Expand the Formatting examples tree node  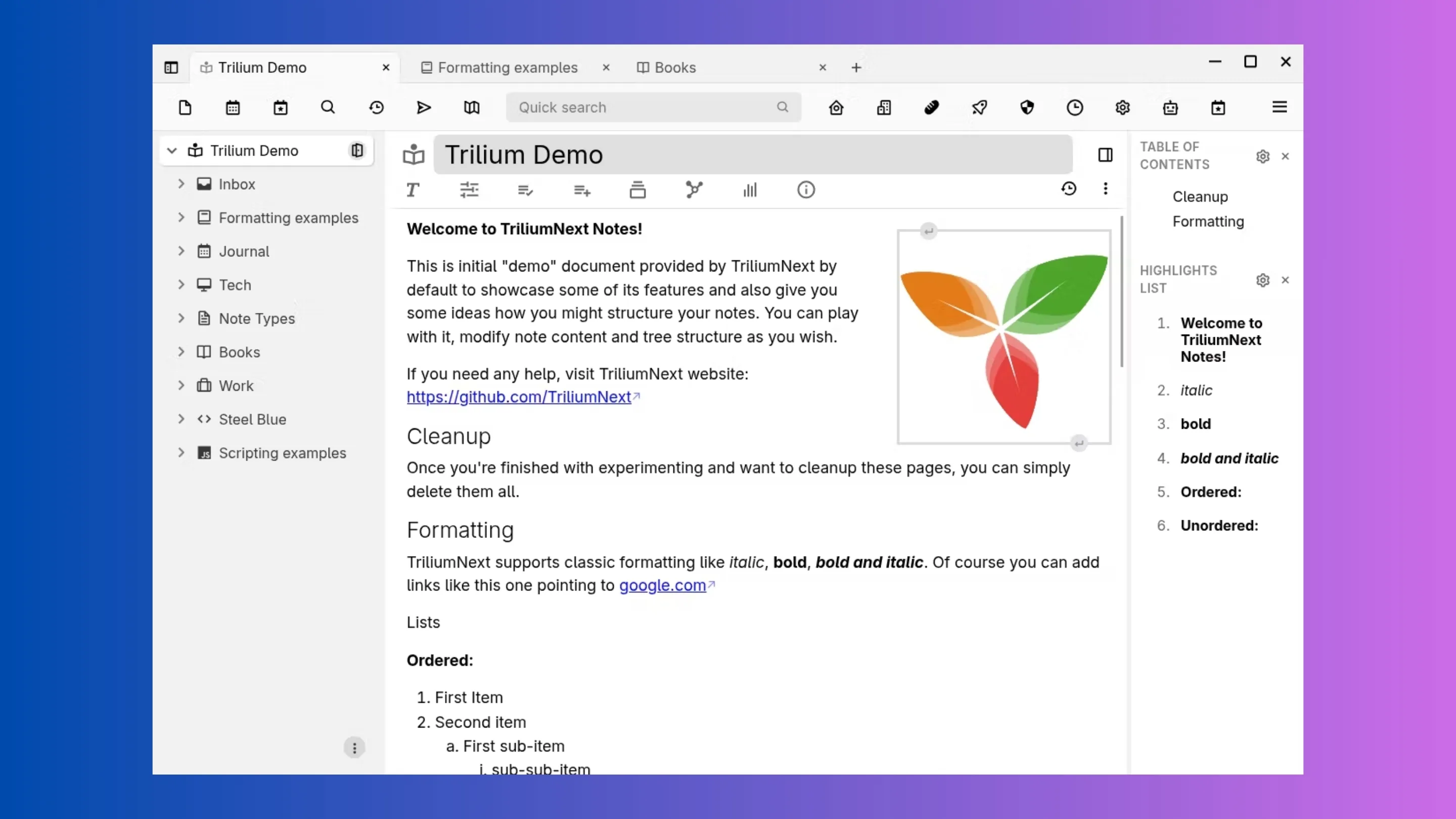coord(181,217)
